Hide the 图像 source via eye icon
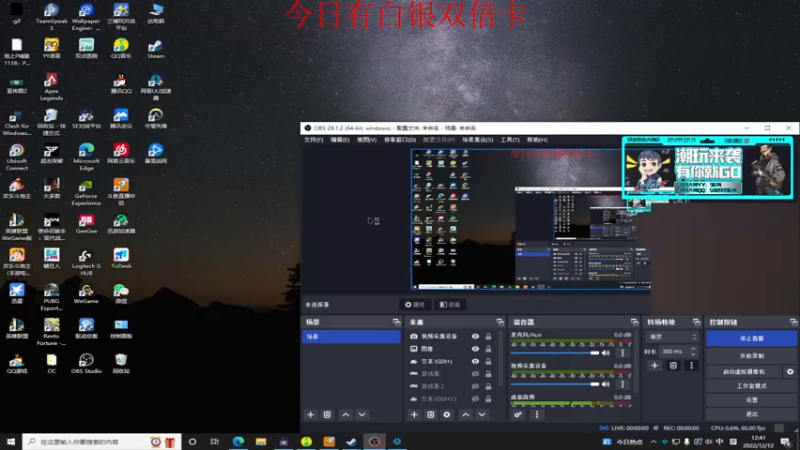The image size is (800, 450). [x=475, y=349]
